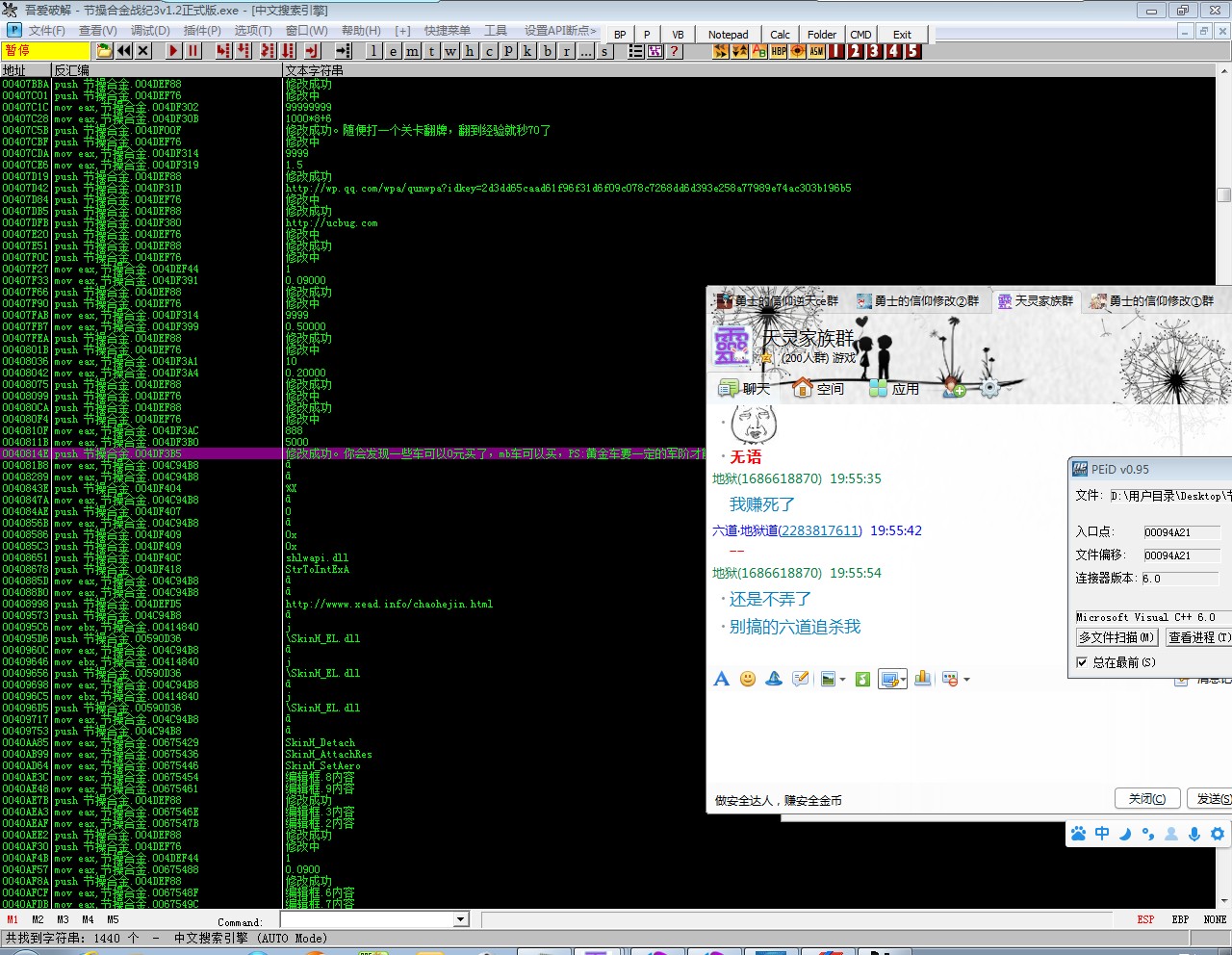Viewport: 1232px width, 955px height.
Task: Click the step over toolbar icon
Action: tap(244, 51)
